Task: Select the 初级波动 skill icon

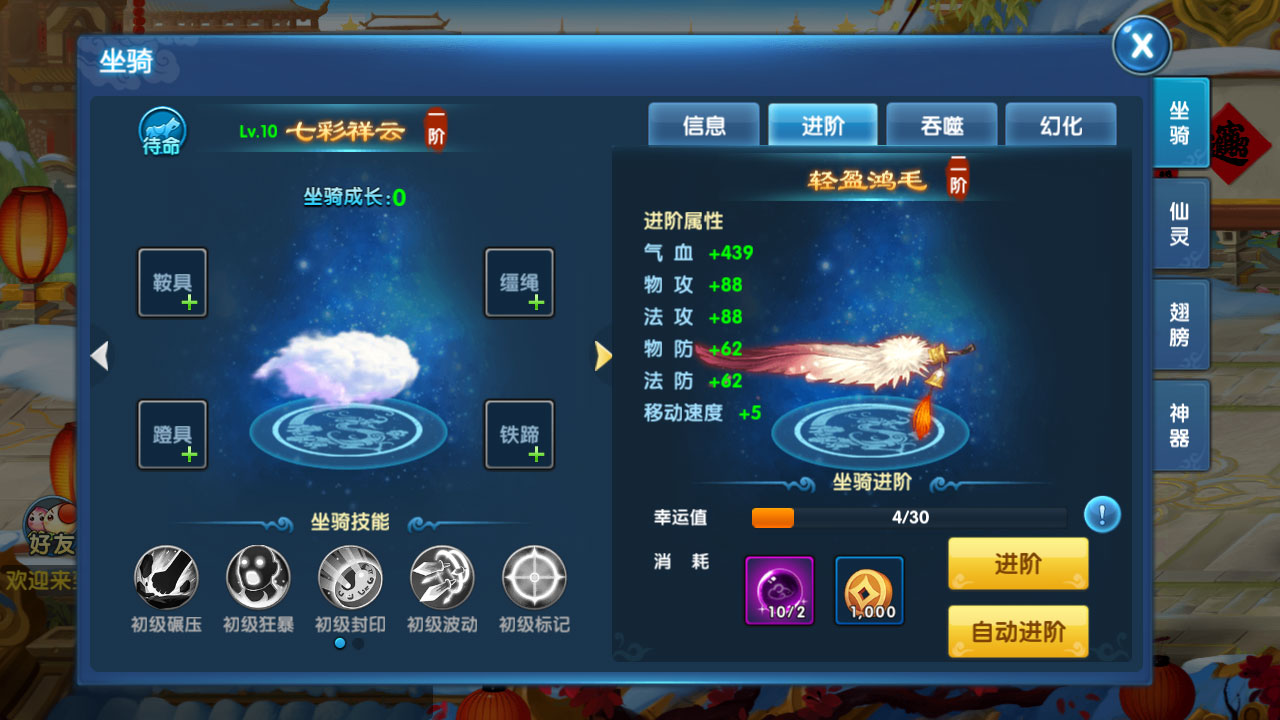Action: point(442,578)
